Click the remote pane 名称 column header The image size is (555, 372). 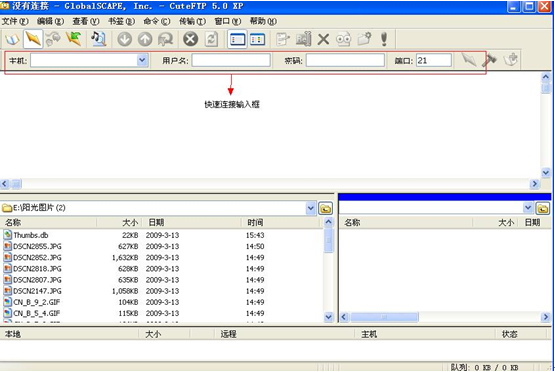406,222
